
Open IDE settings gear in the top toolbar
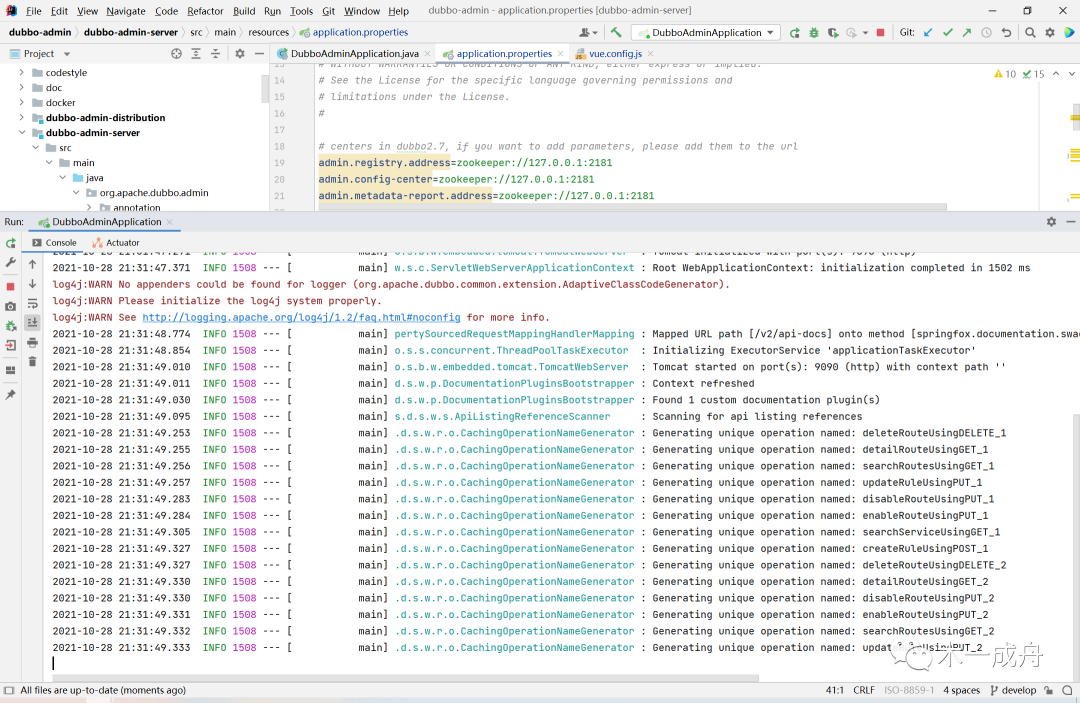click(1050, 32)
